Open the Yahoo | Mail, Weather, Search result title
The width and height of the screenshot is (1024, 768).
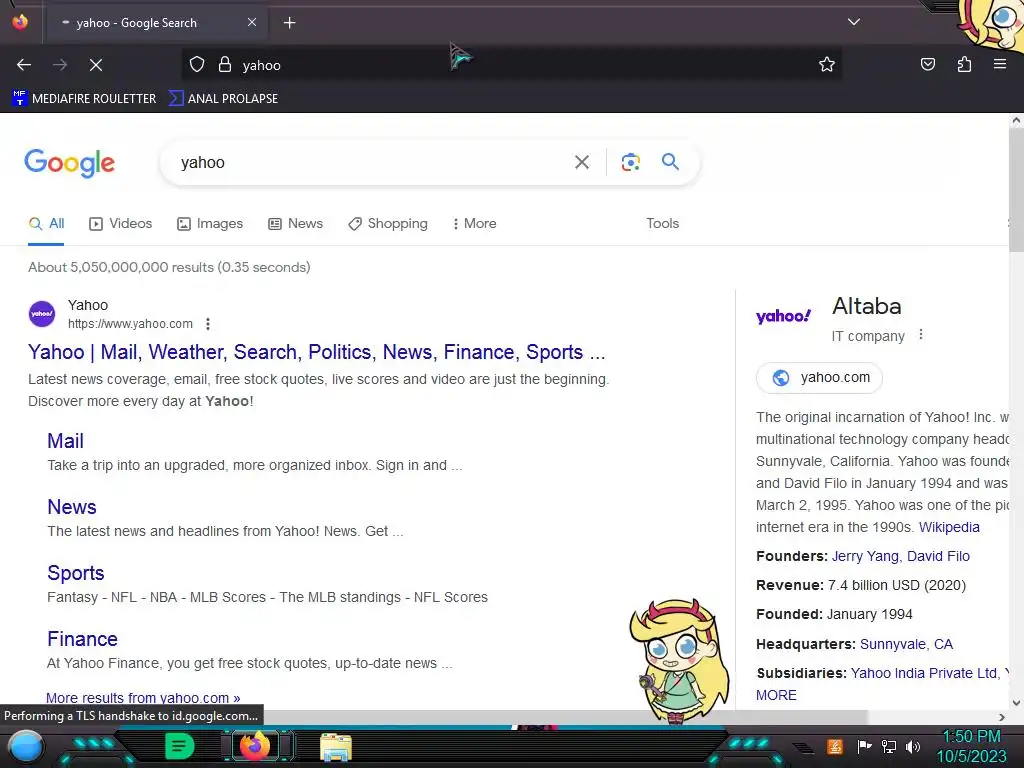point(317,352)
